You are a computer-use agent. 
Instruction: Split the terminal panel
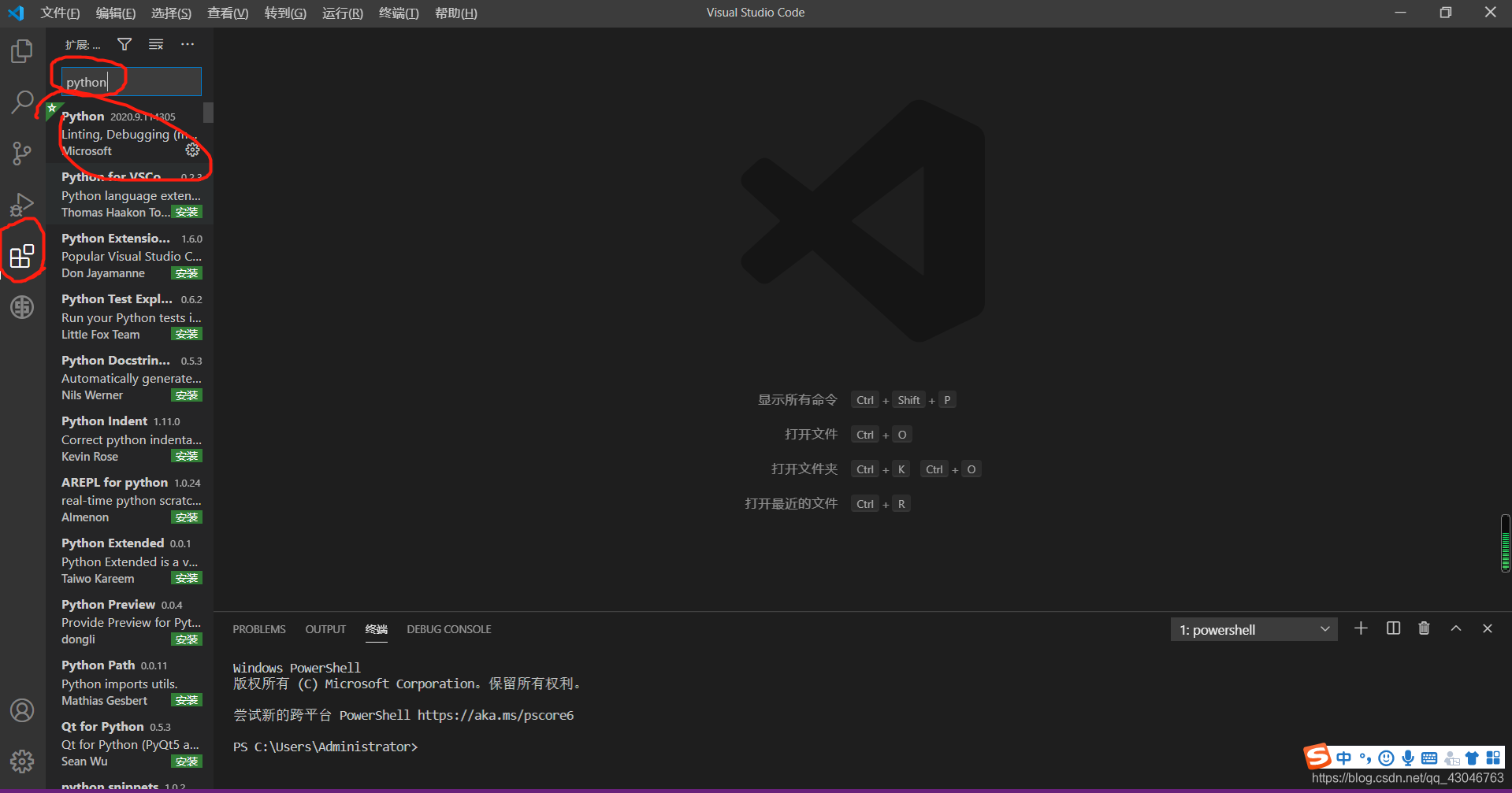pos(1393,628)
